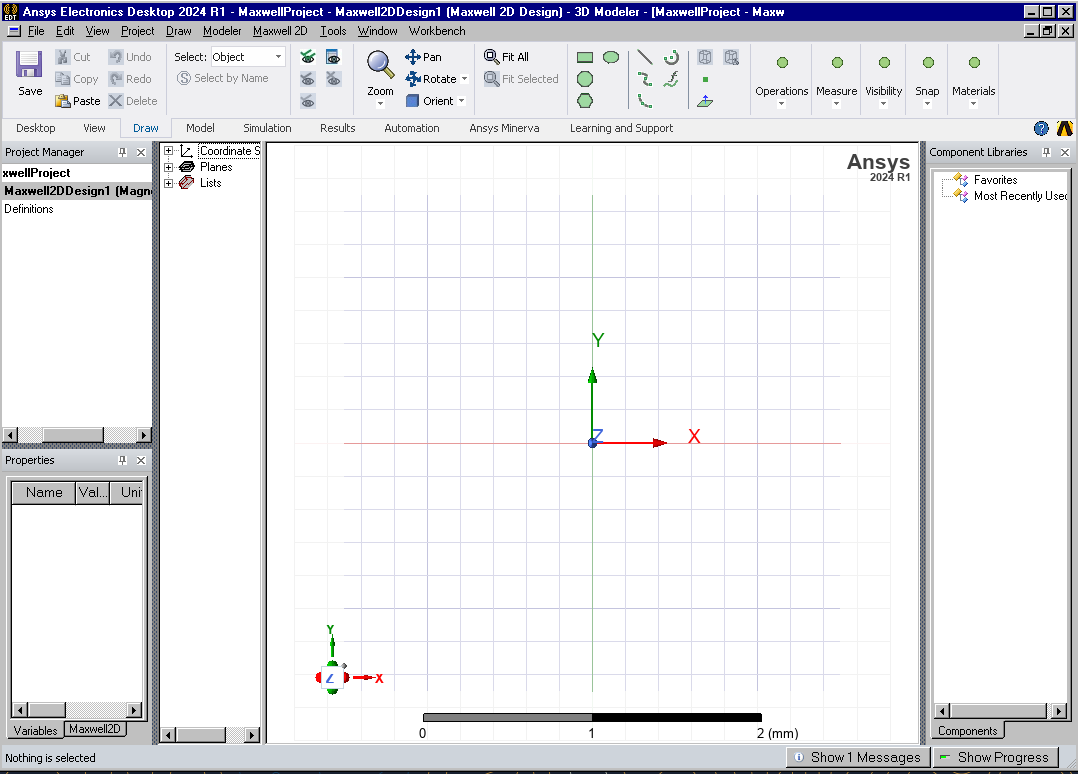1078x774 pixels.
Task: Open the blue help question icon
Action: coord(1041,128)
